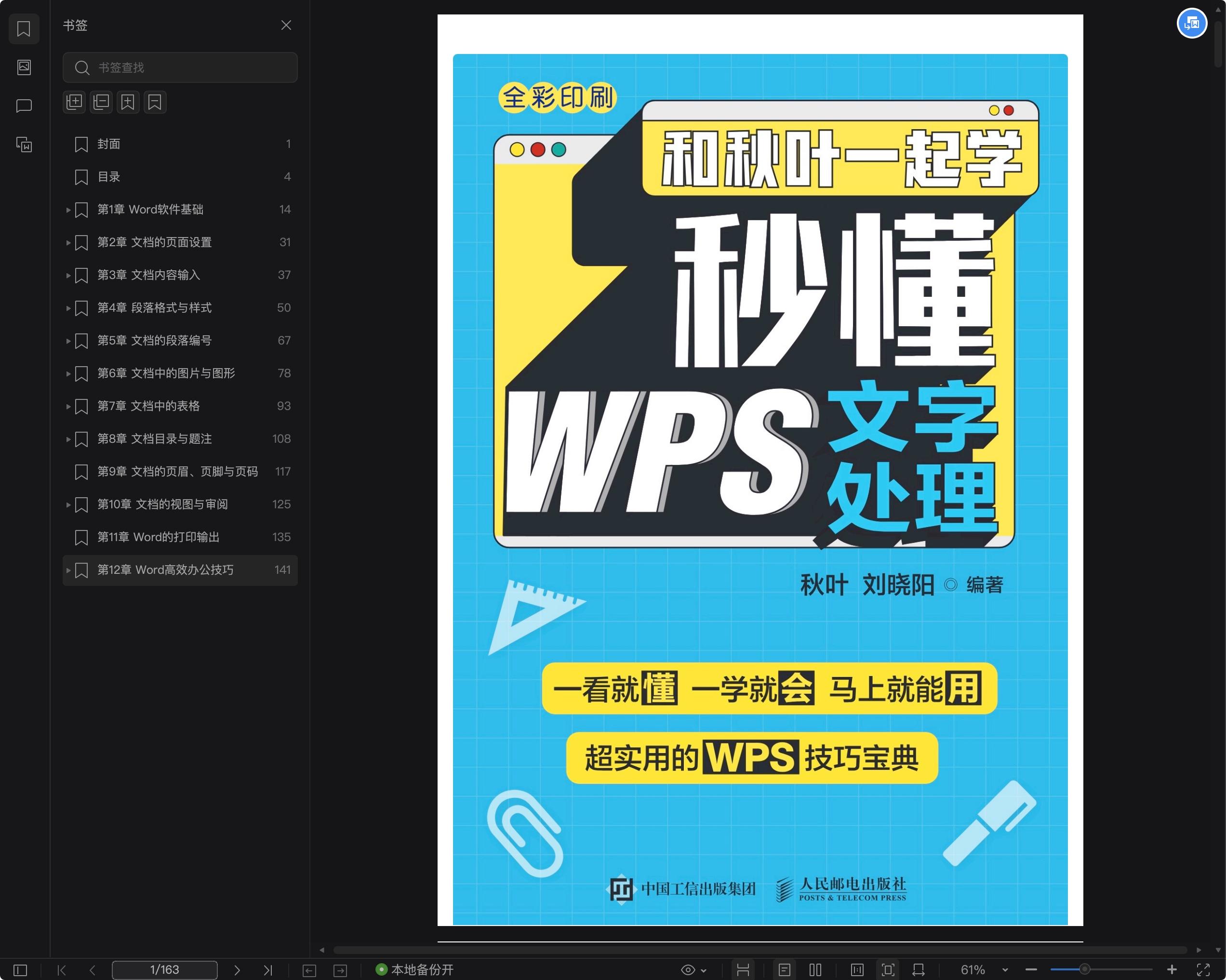
Task: Select the 第1章 Word软件基础 bookmark
Action: tap(180, 210)
